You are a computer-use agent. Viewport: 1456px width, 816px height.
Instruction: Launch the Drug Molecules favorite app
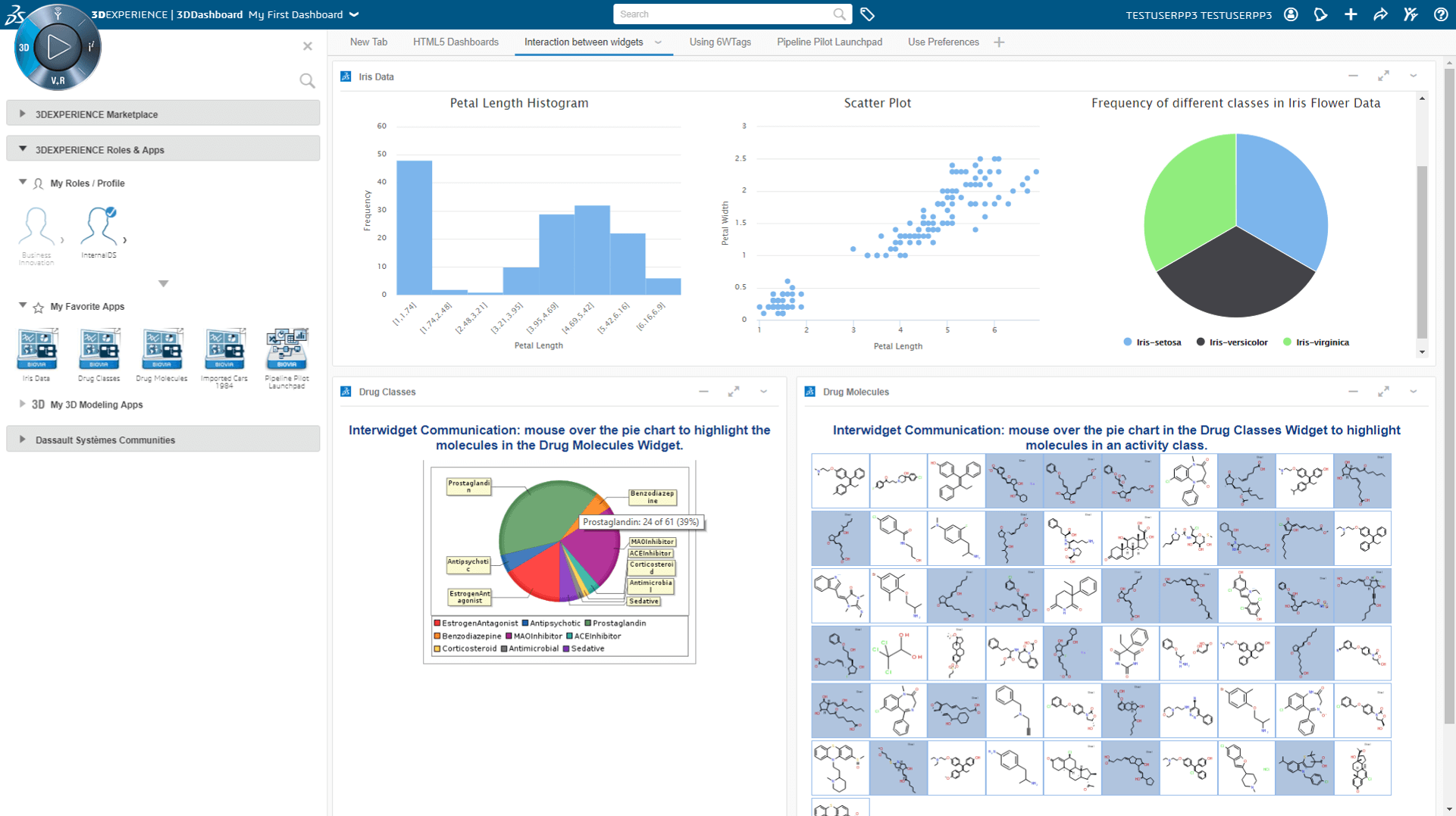(161, 354)
